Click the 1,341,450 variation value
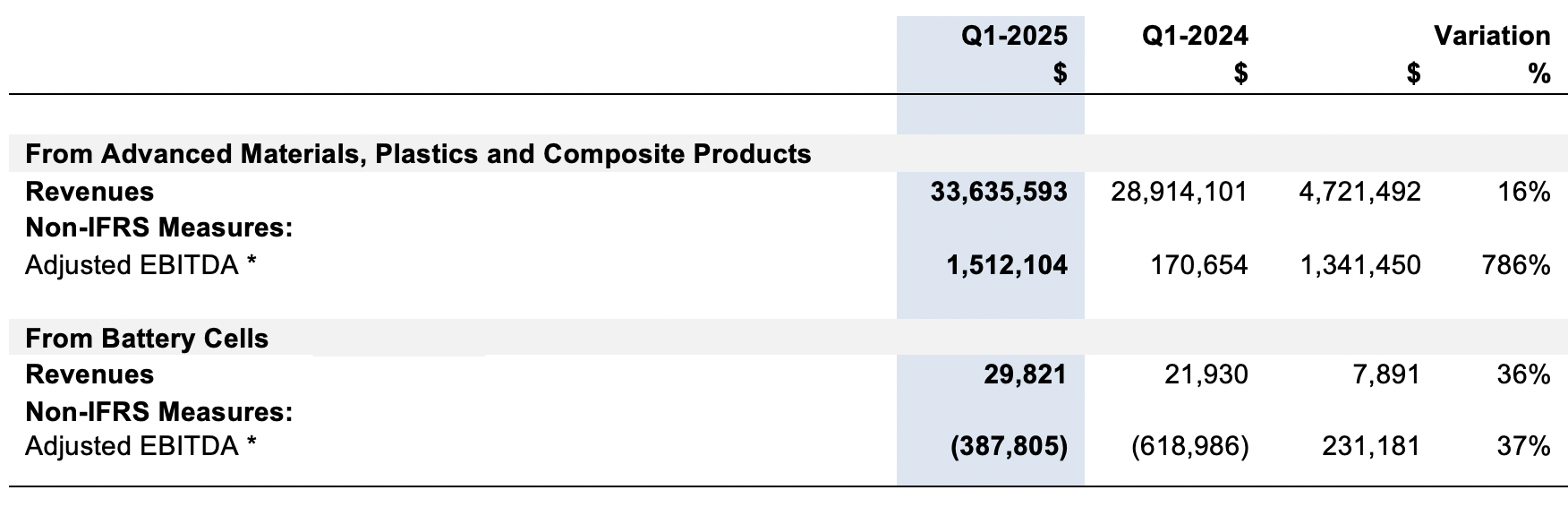The image size is (1568, 516). click(1359, 265)
